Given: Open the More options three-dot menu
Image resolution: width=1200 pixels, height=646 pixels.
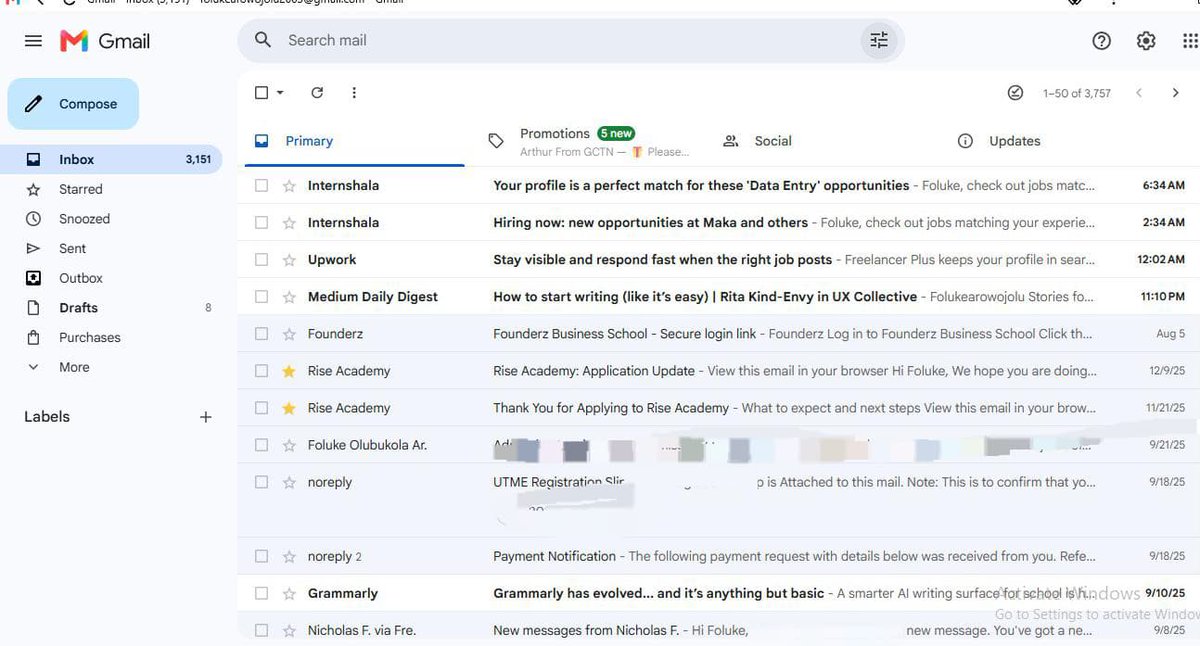Looking at the screenshot, I should 354,93.
